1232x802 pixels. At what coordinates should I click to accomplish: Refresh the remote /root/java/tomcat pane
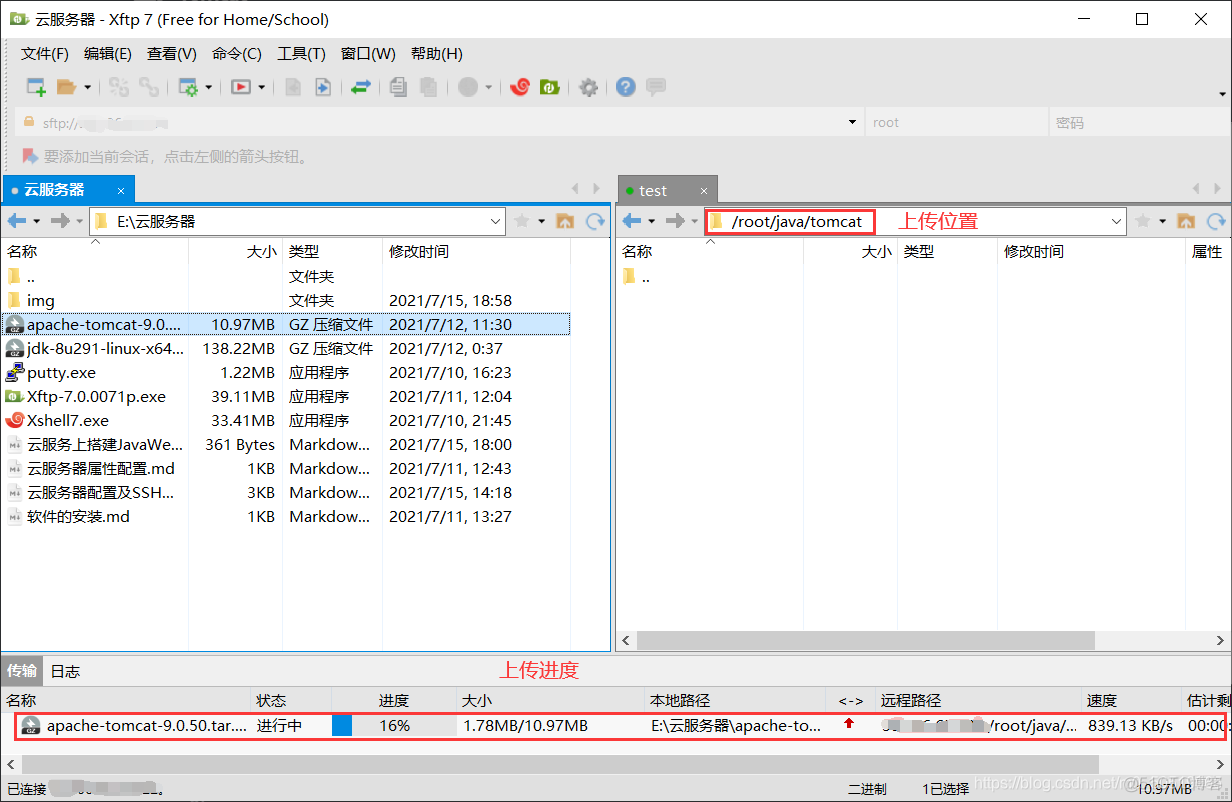[x=1216, y=221]
